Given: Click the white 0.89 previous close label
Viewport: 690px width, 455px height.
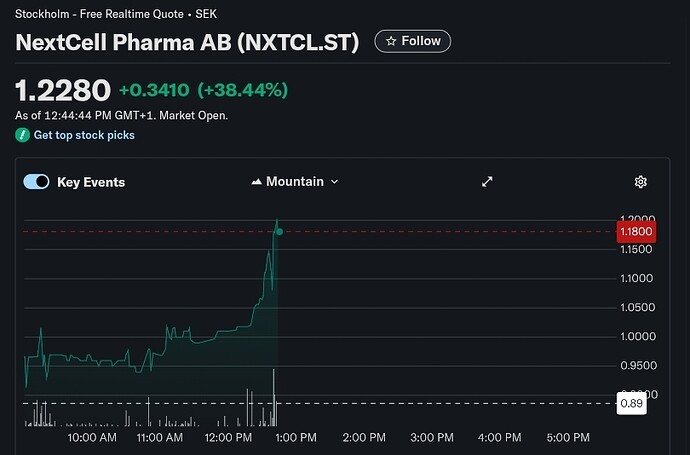Looking at the screenshot, I should click(x=632, y=404).
